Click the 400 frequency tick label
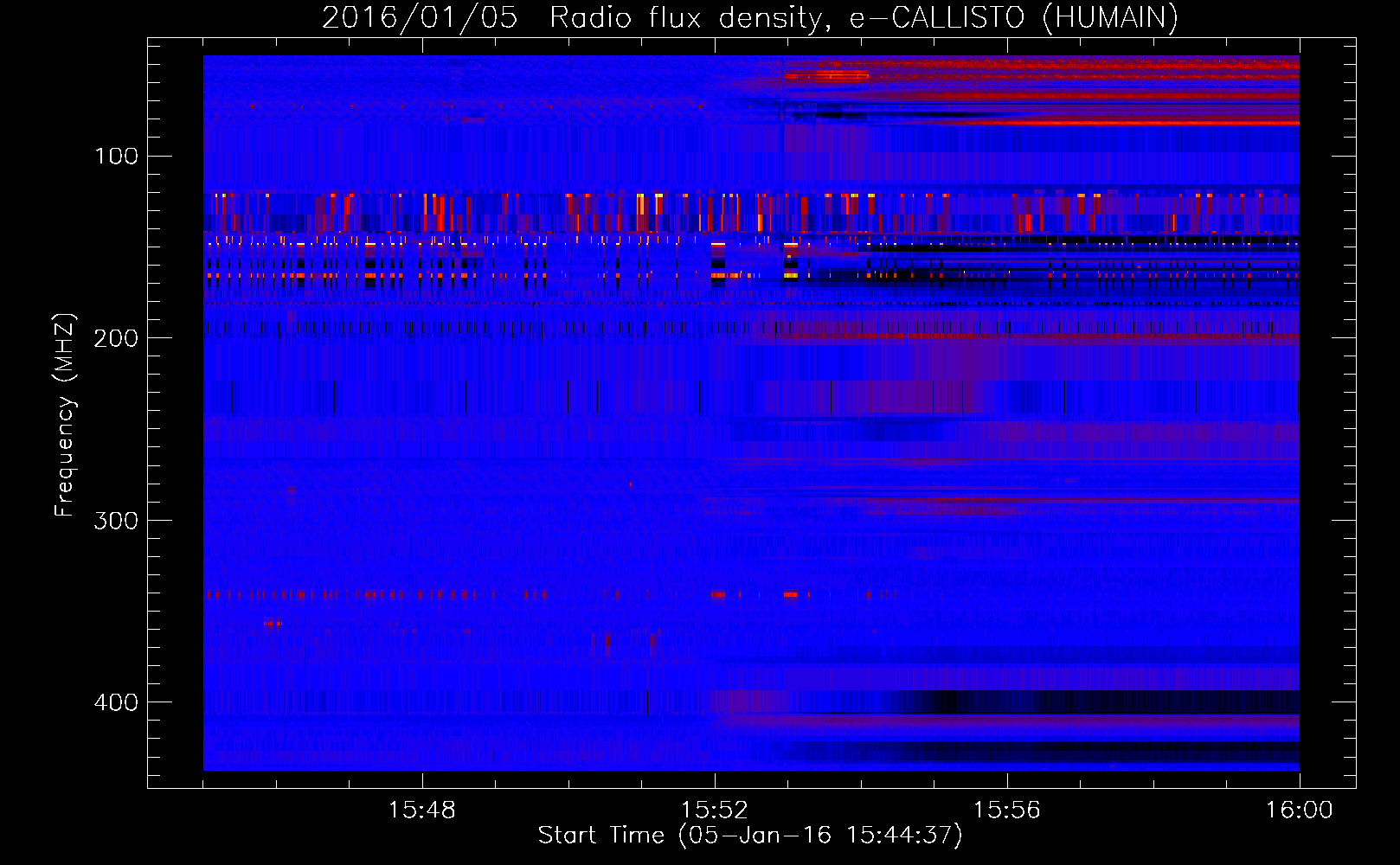 click(x=116, y=702)
